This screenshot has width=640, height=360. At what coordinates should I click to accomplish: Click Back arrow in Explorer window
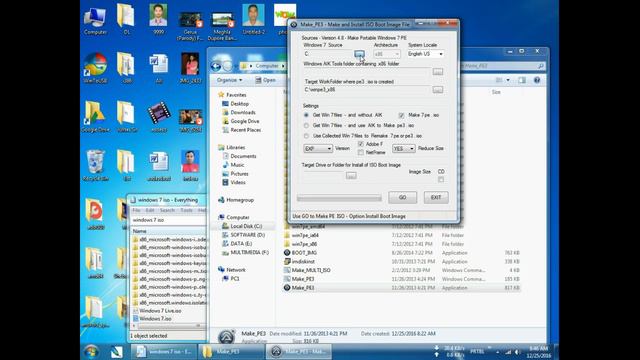(x=216, y=66)
